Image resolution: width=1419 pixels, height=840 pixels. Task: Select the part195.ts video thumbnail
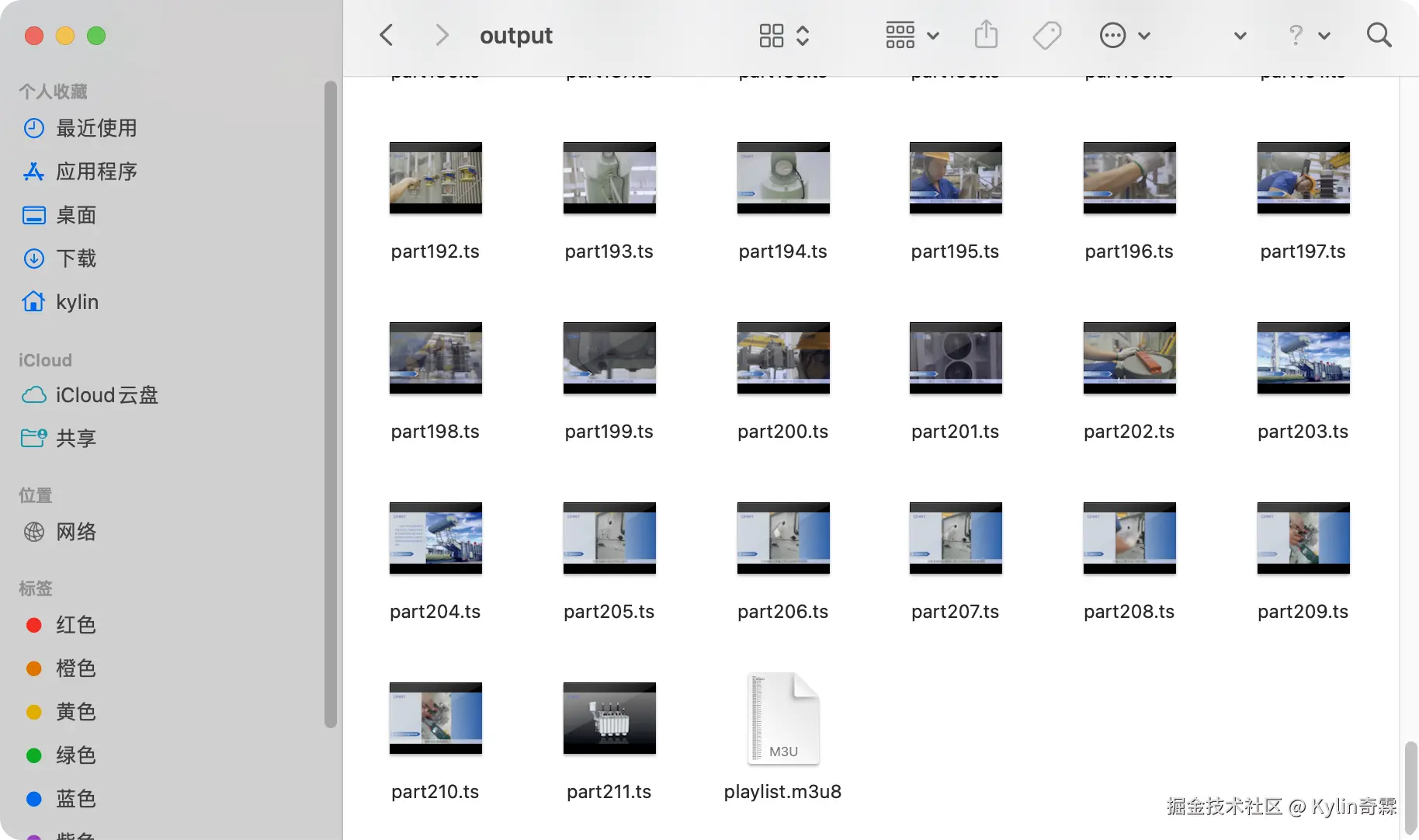click(956, 178)
